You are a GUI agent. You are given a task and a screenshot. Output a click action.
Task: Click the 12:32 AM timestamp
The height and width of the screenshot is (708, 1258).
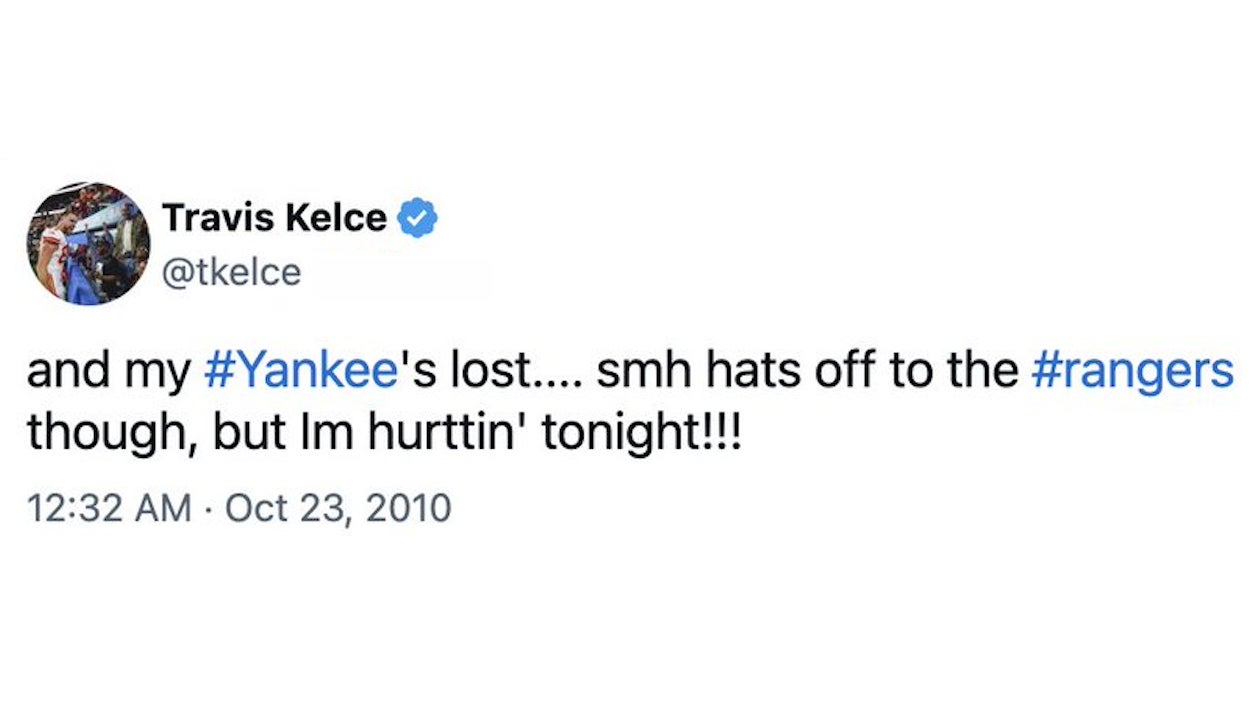click(x=109, y=509)
